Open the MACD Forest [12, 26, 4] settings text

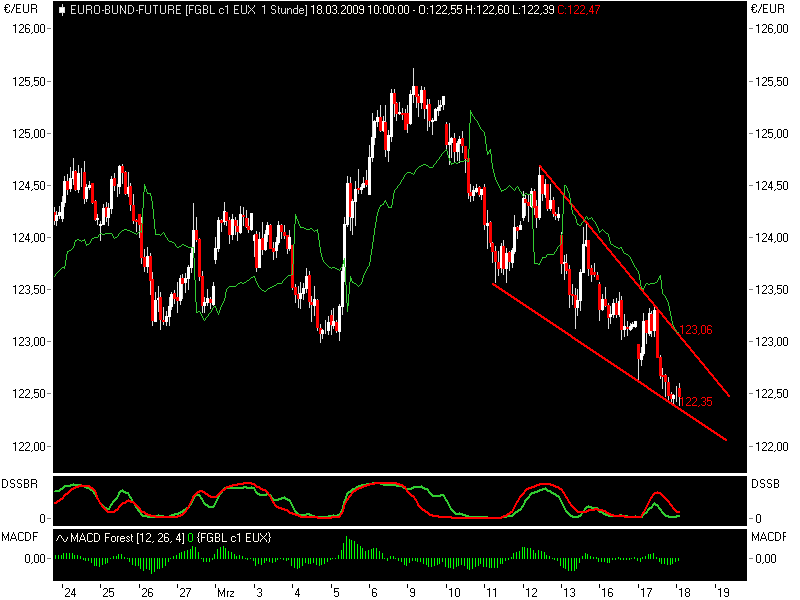point(127,537)
